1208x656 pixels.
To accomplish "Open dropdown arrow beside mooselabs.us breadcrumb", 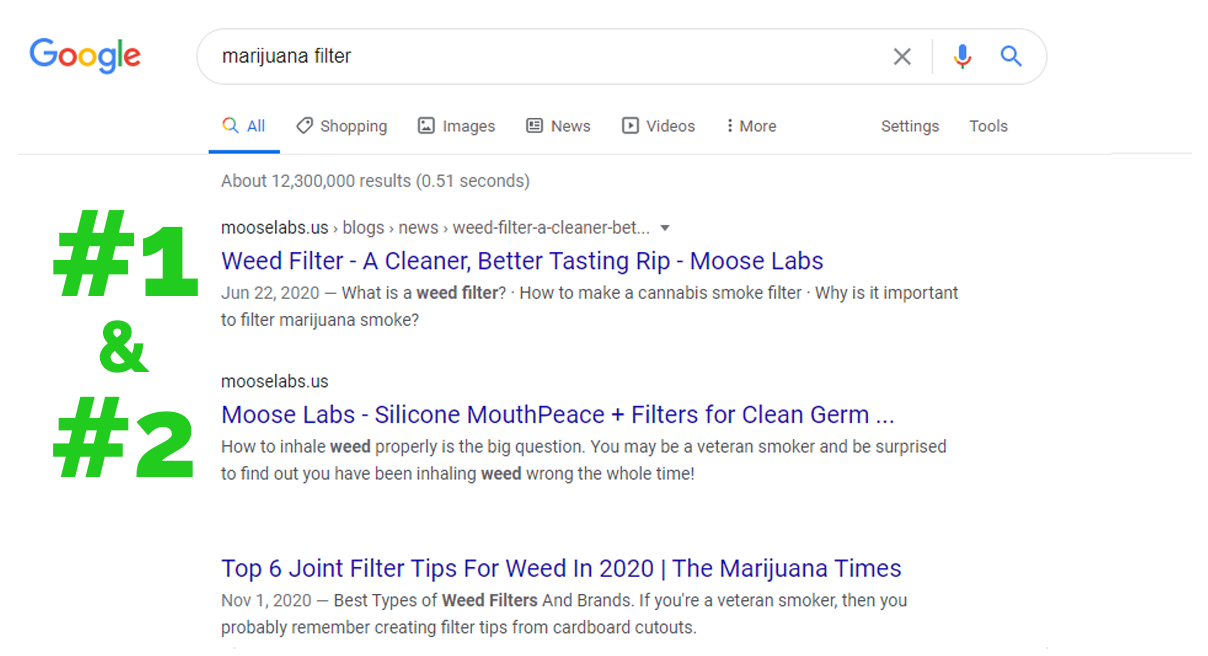I will [665, 228].
